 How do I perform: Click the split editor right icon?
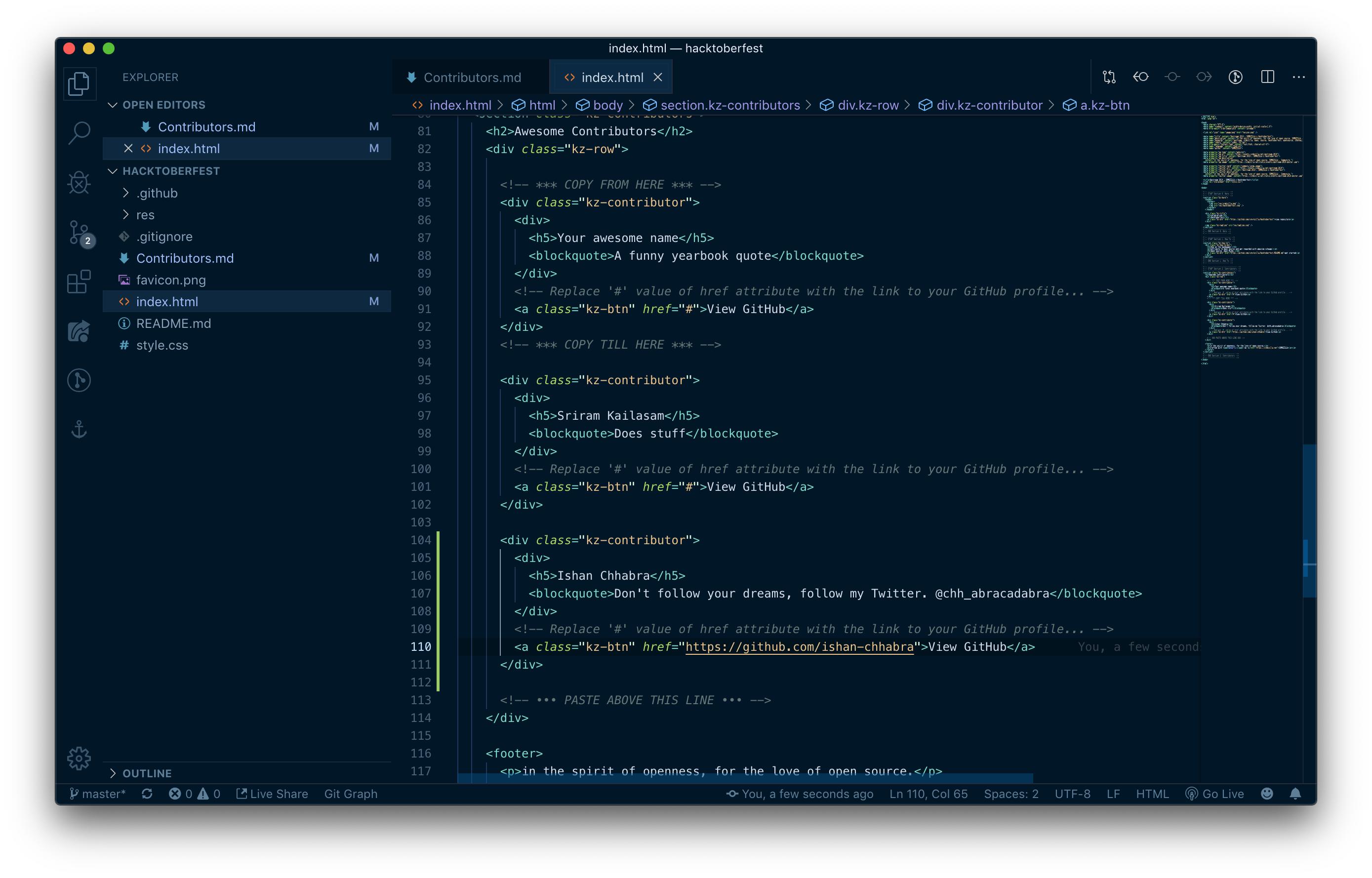pos(1267,77)
